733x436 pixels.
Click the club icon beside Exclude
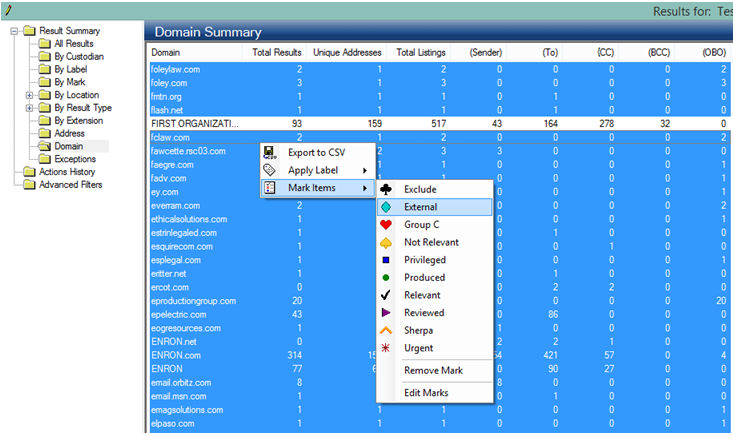pyautogui.click(x=386, y=189)
